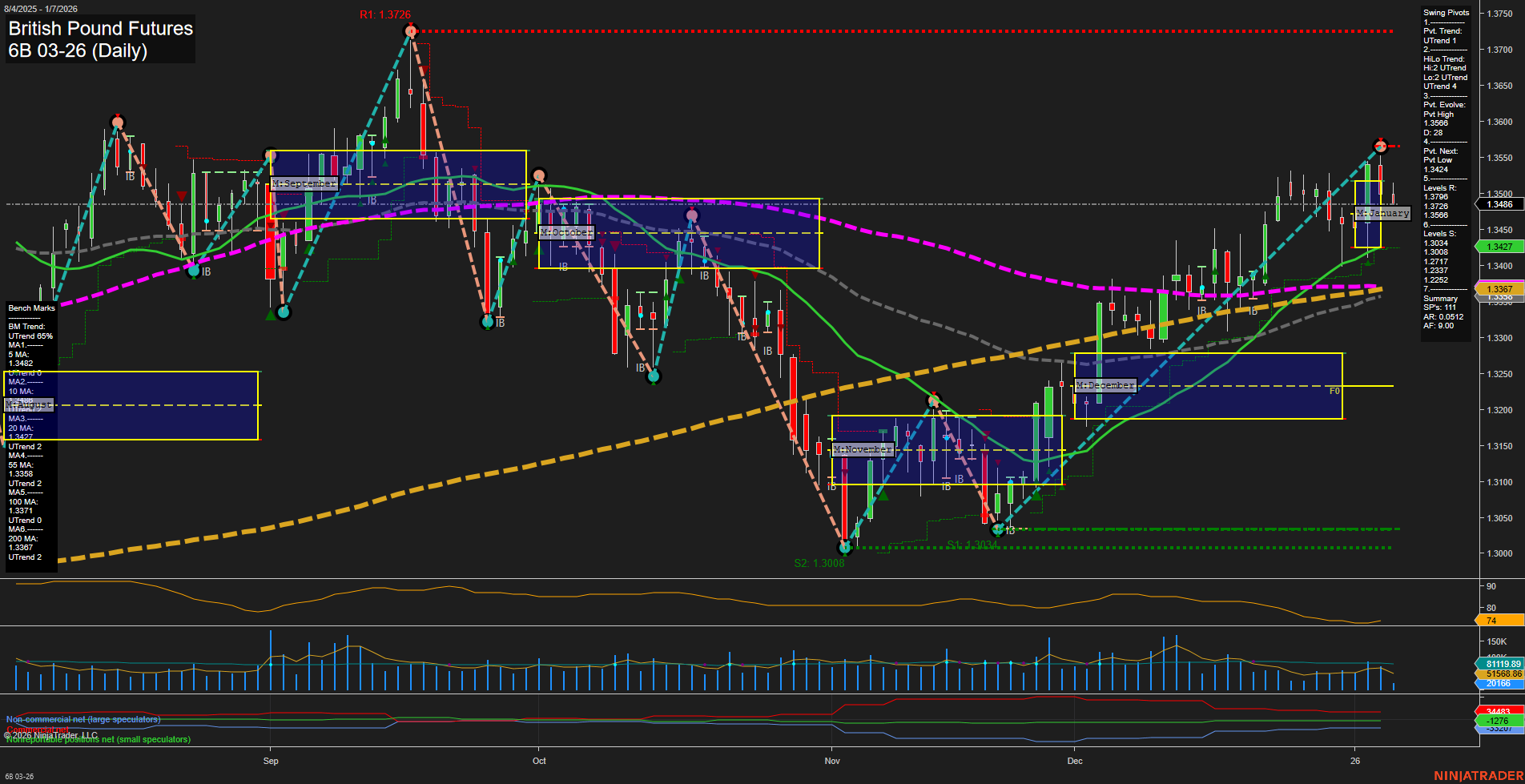This screenshot has height=784, width=1525.
Task: Click the teal pivot circle at the R1 peak
Action: click(x=411, y=30)
